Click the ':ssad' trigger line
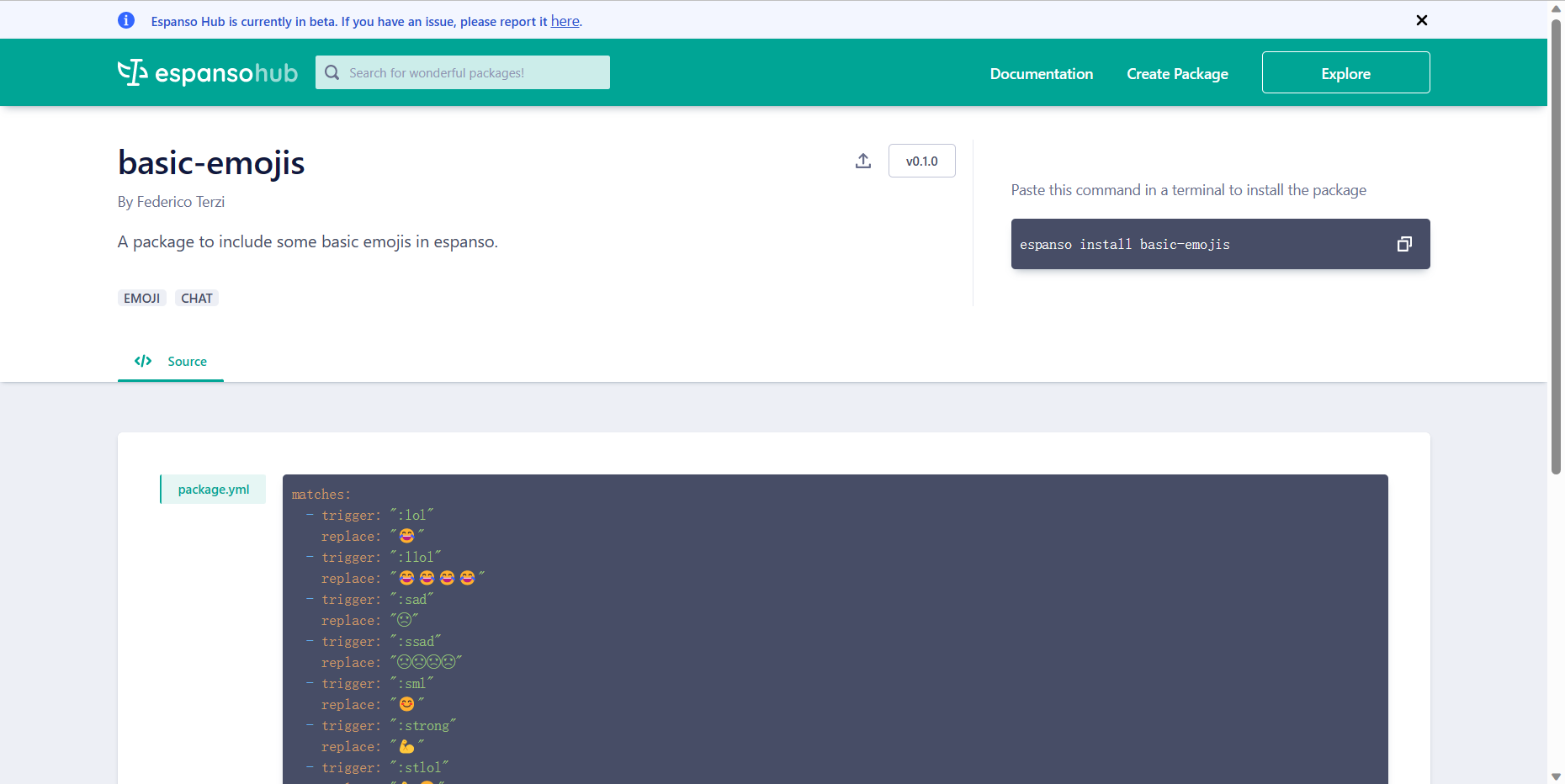Image resolution: width=1565 pixels, height=784 pixels. click(x=374, y=642)
